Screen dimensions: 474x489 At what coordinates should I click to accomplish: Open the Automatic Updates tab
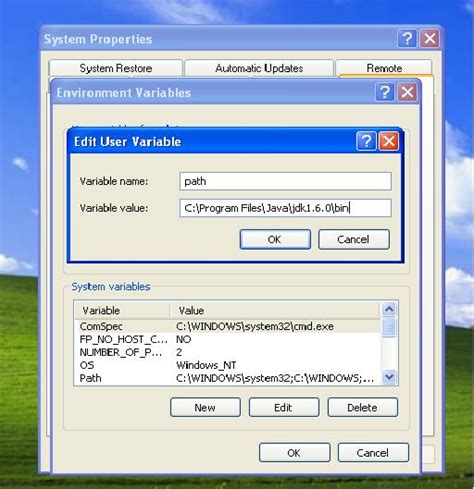(x=259, y=68)
